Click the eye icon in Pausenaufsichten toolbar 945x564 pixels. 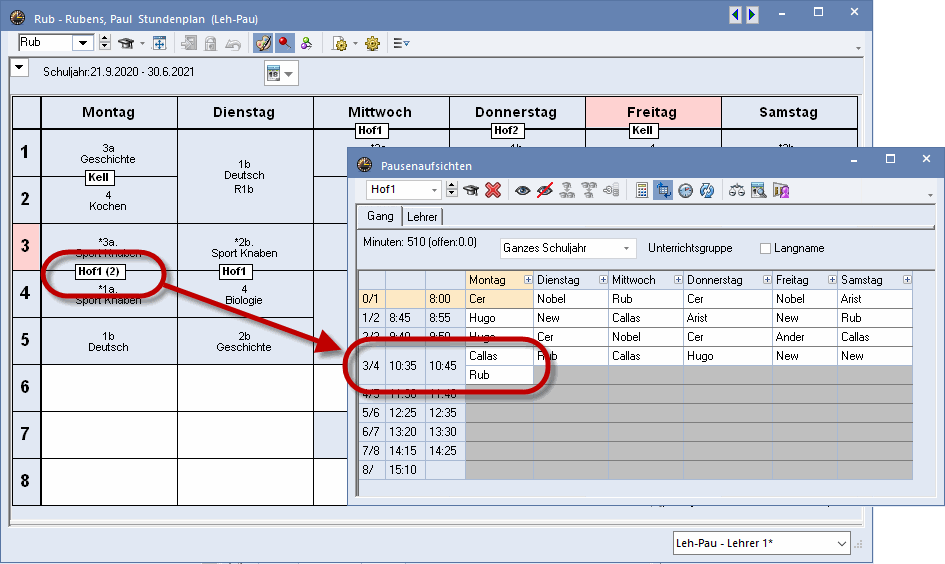coord(523,191)
